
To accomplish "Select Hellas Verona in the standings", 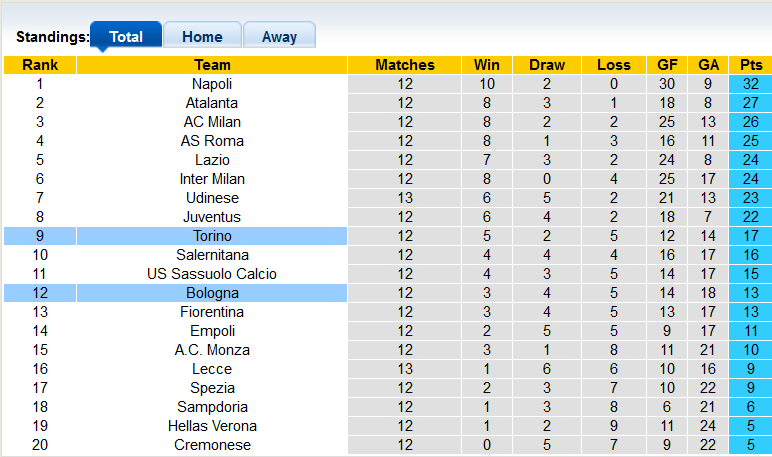I will [212, 426].
